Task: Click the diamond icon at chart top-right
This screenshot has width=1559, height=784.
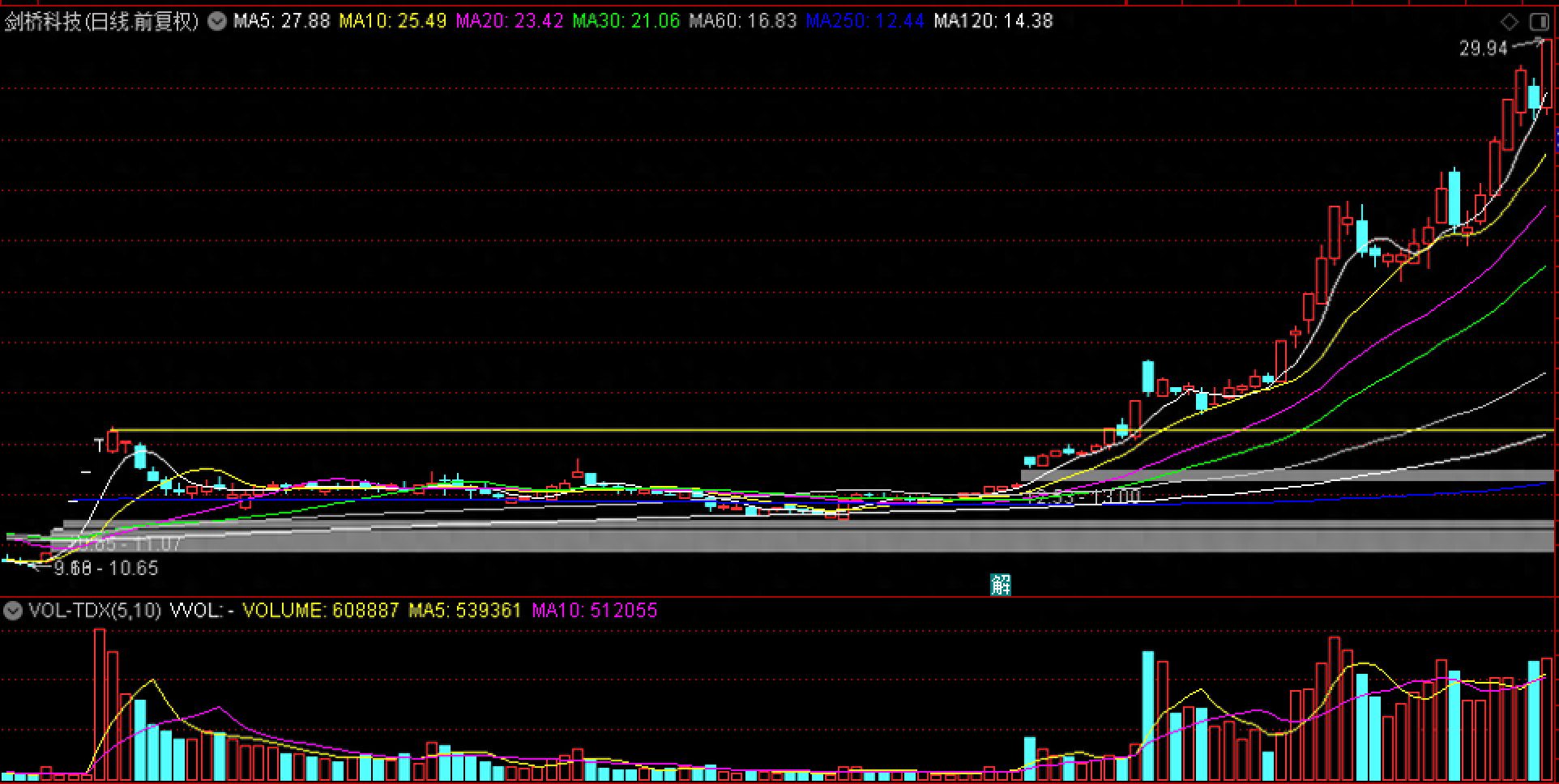Action: [x=1510, y=21]
